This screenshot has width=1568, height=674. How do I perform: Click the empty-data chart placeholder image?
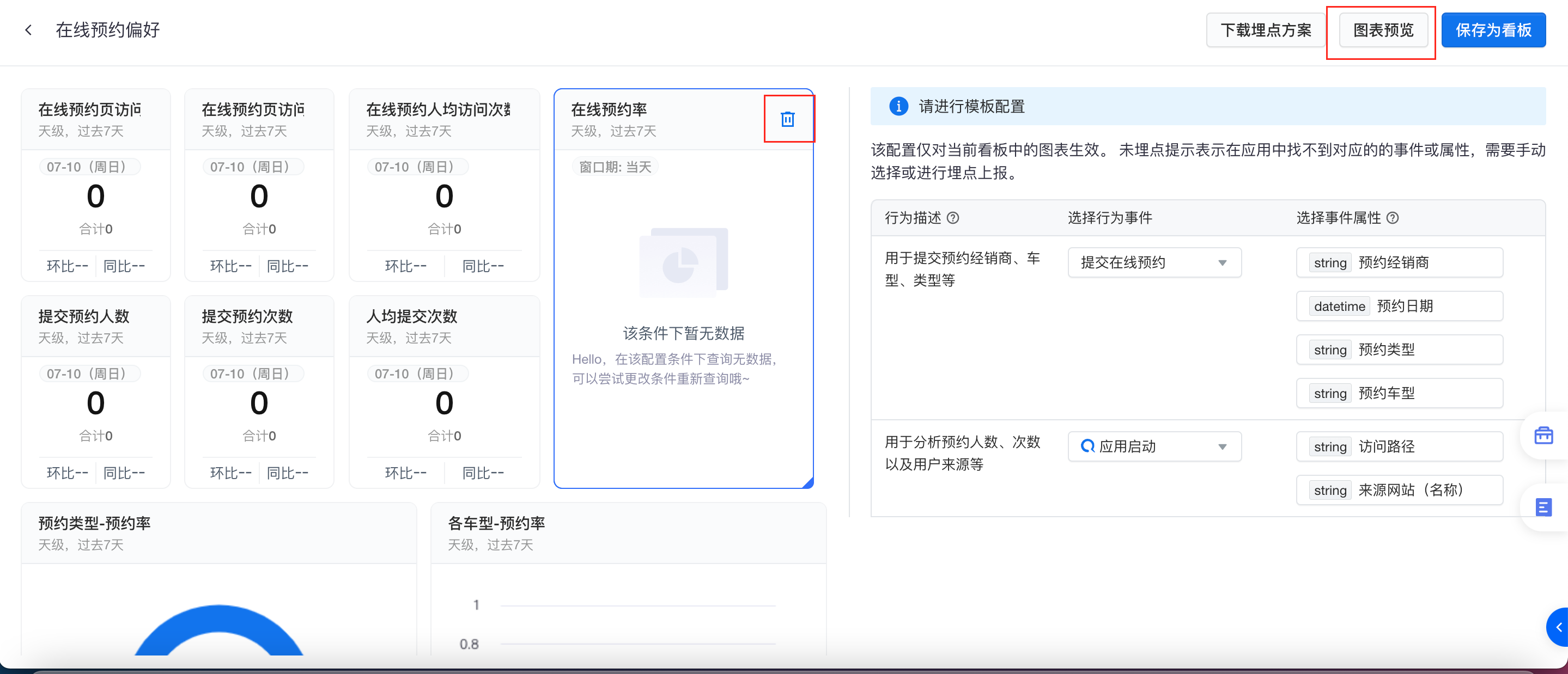pos(684,263)
